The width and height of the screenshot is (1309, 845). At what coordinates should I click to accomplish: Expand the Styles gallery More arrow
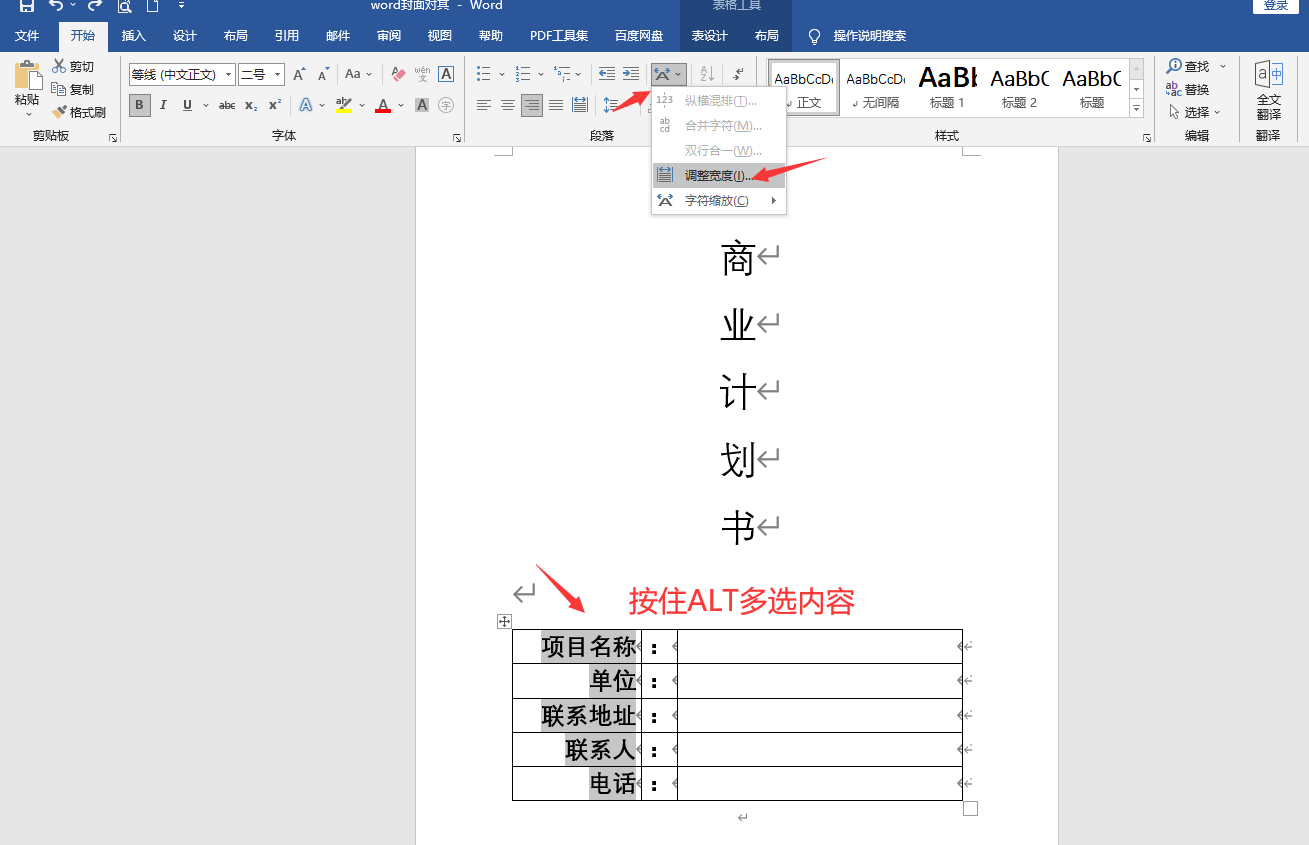coord(1137,108)
